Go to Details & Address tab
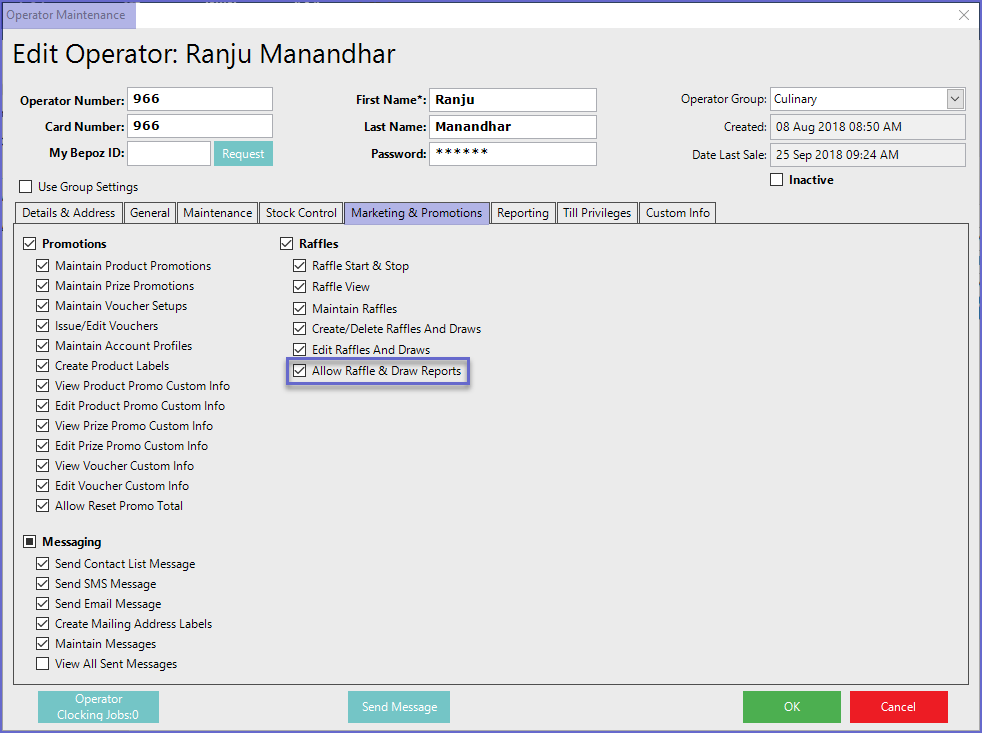Image resolution: width=982 pixels, height=733 pixels. tap(69, 213)
